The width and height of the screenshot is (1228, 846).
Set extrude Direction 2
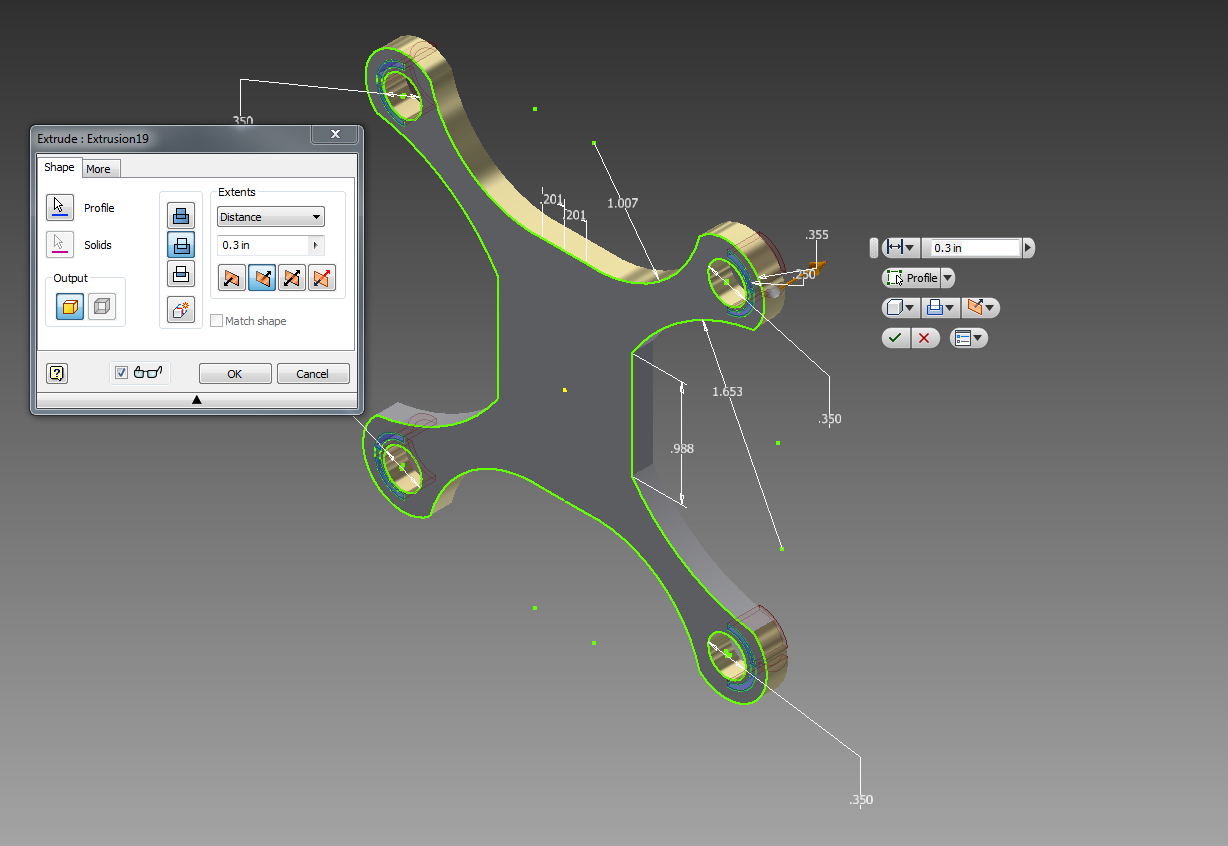point(262,278)
